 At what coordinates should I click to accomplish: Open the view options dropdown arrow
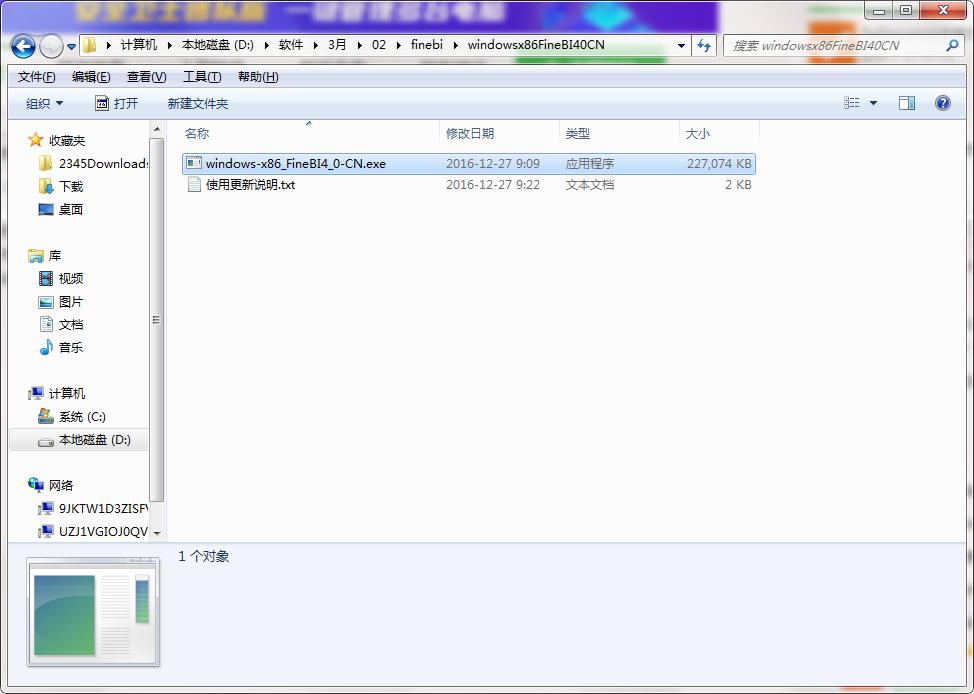click(873, 103)
